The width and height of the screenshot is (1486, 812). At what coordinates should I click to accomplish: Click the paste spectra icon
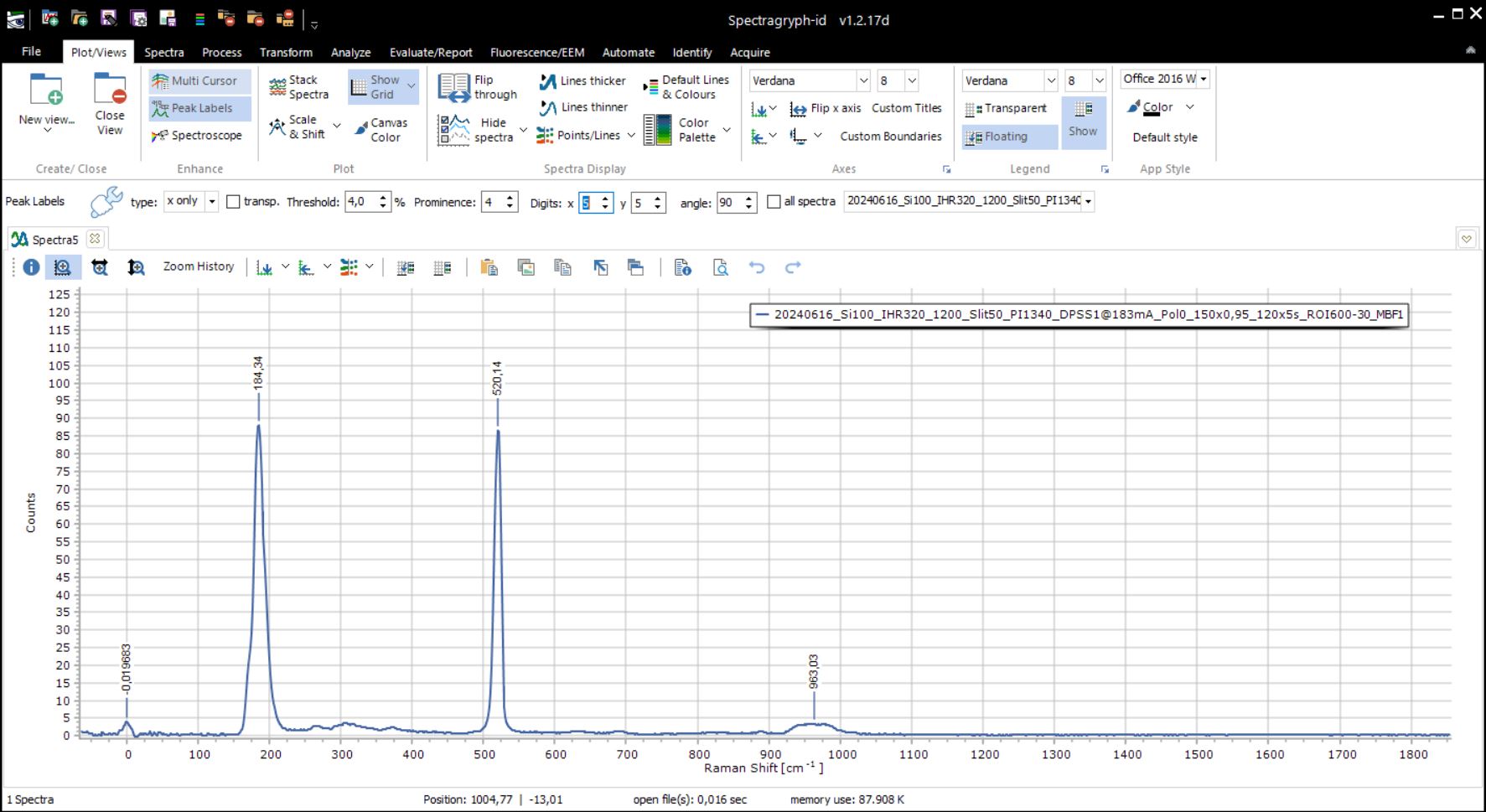489,267
